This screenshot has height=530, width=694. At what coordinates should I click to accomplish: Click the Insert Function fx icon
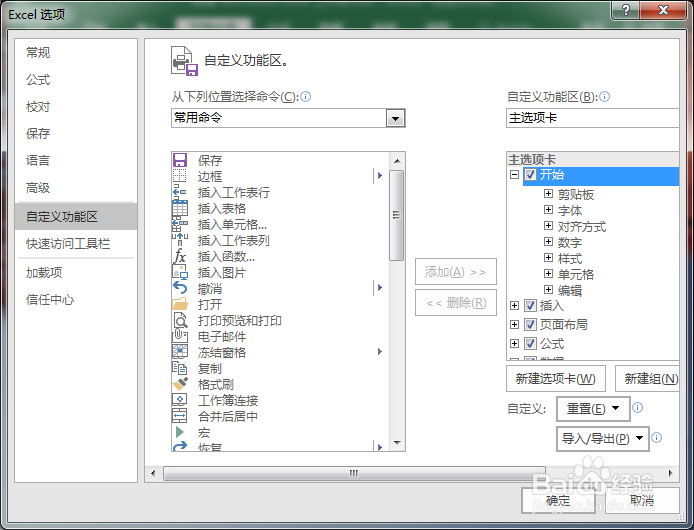tap(180, 256)
